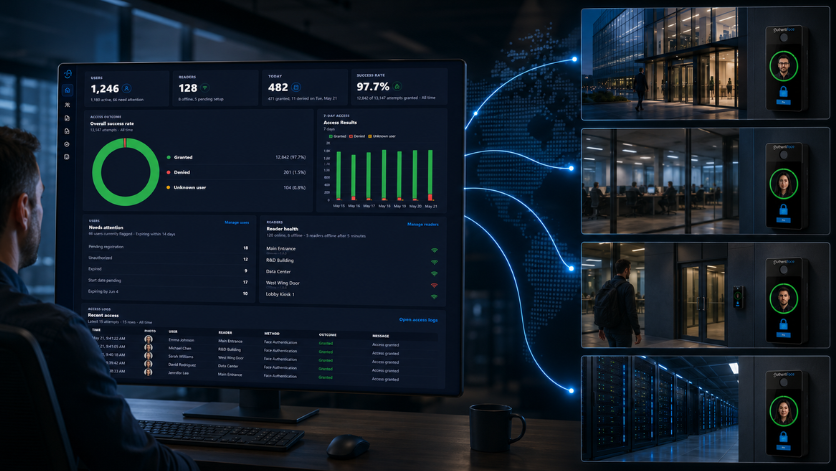Screen dimensions: 836x471
Task: Click the reader signal icon beside 128
Action: point(205,87)
